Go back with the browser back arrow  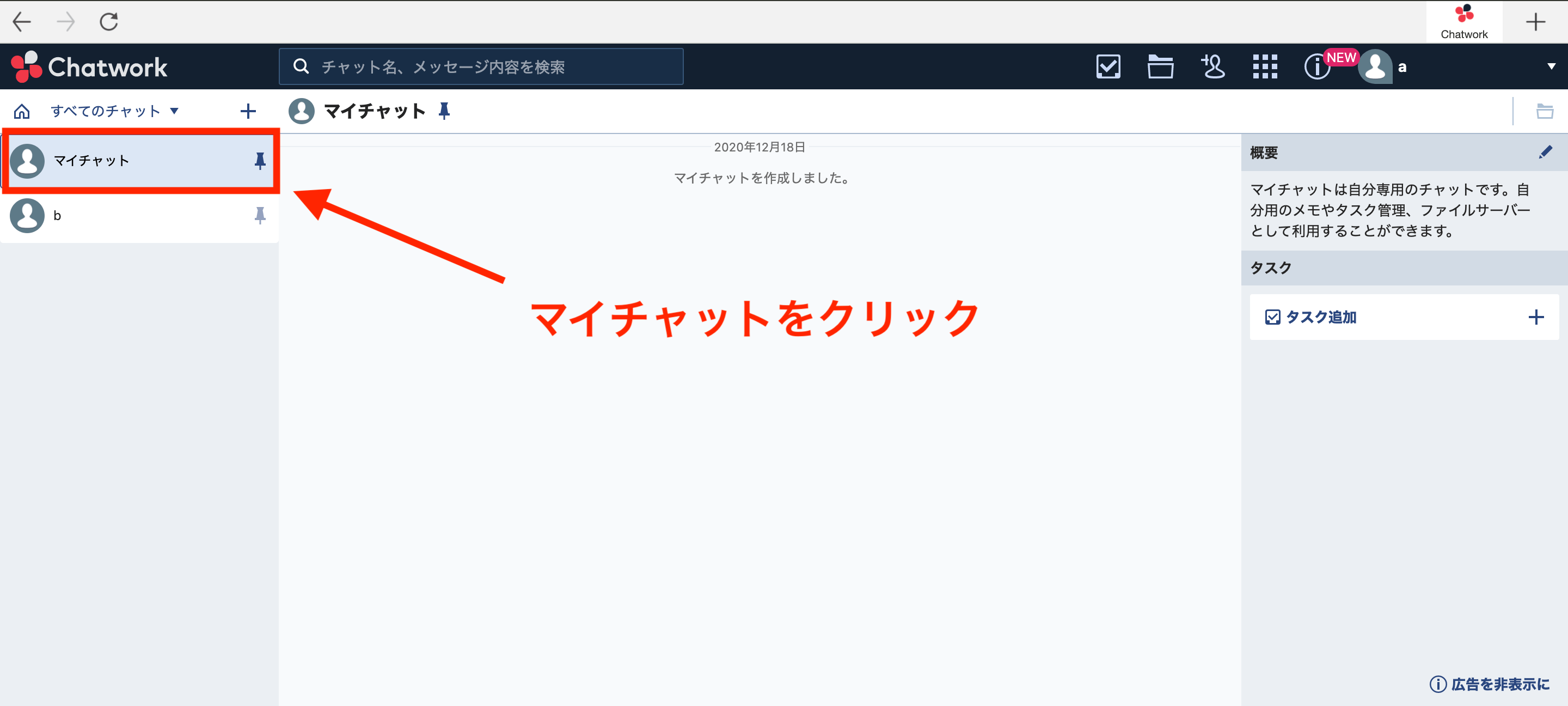coord(22,22)
